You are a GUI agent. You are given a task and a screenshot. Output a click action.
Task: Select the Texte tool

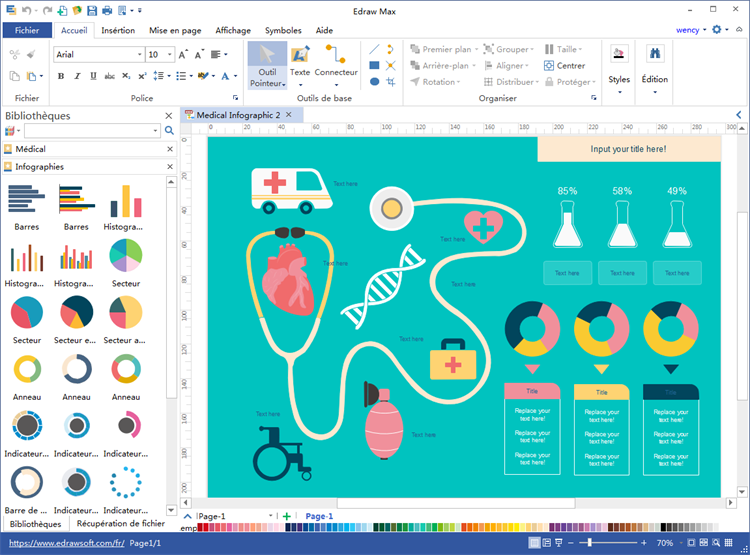pos(300,65)
